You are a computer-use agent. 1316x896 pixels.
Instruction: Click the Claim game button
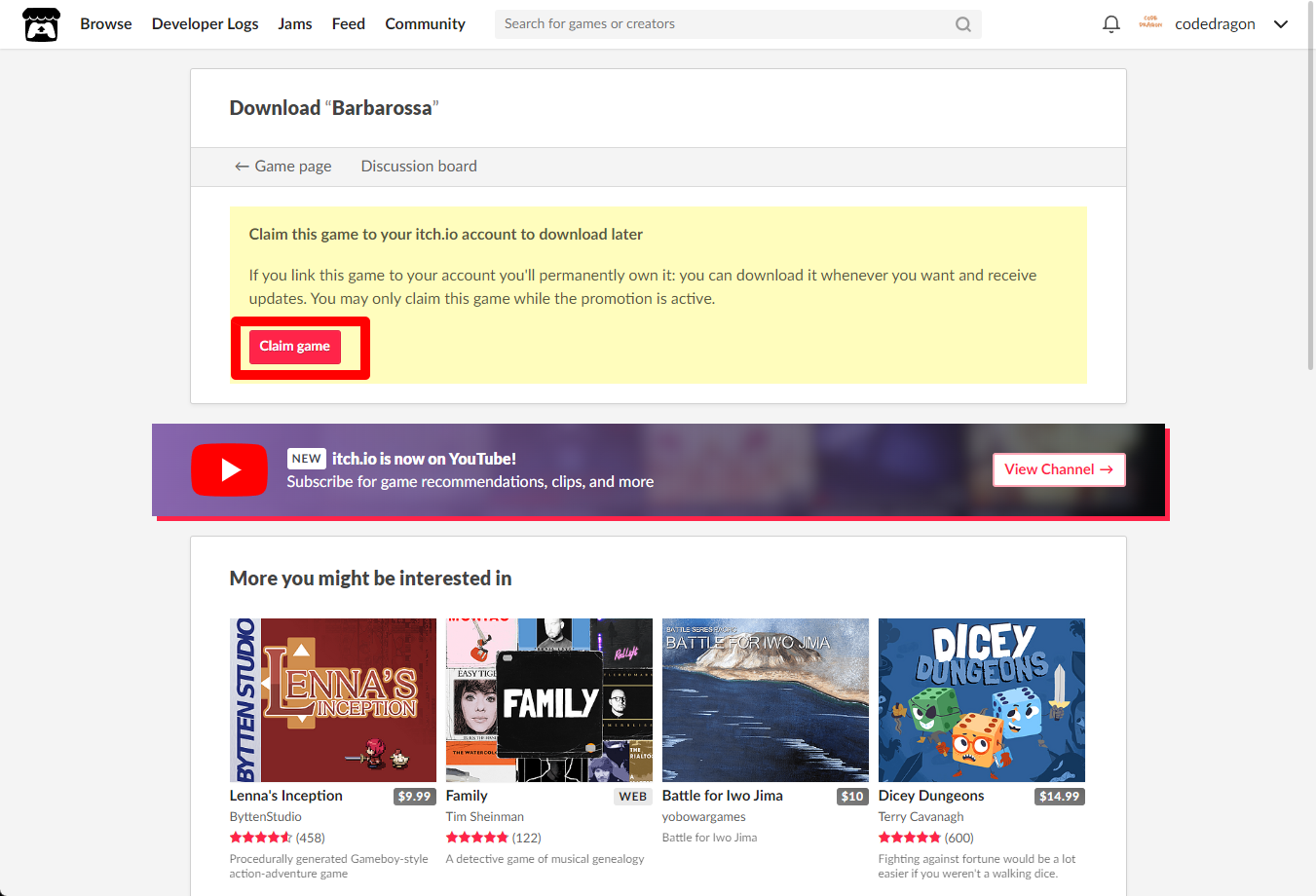(295, 347)
